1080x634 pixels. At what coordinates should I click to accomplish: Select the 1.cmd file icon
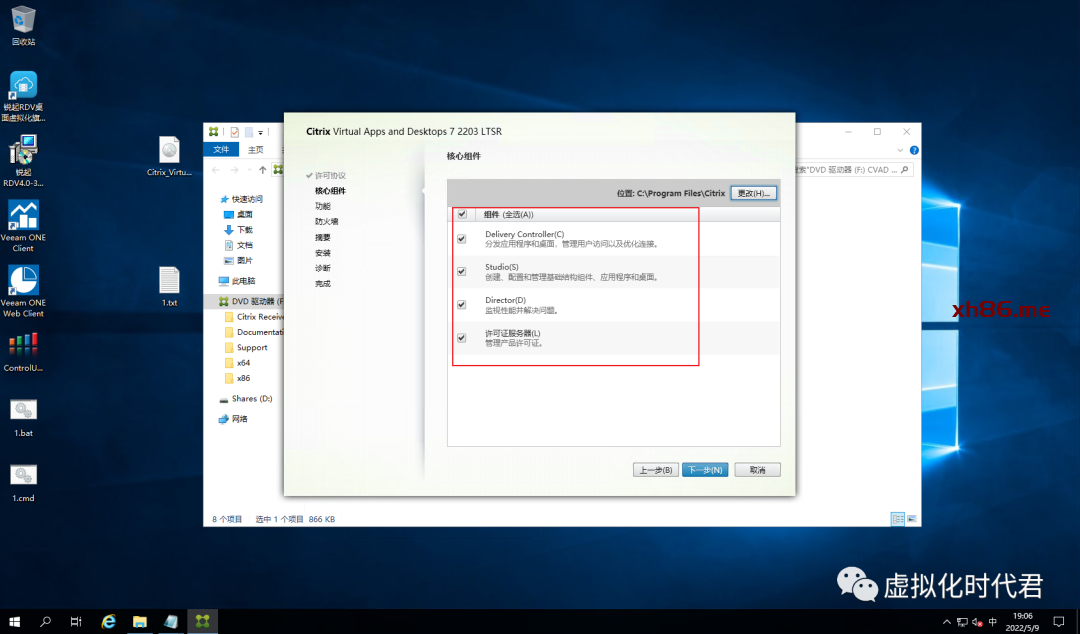point(23,483)
